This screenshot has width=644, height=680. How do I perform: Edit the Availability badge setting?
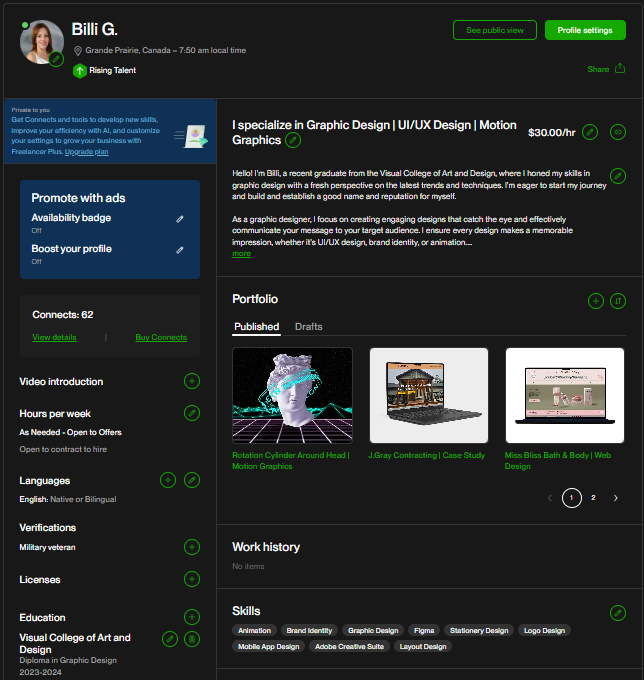[180, 219]
